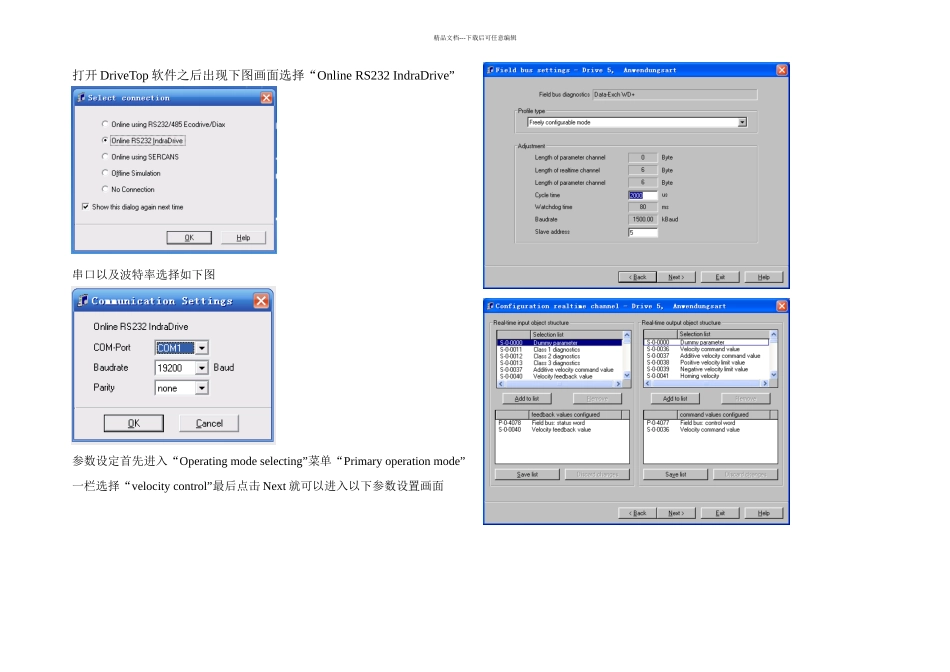Image resolution: width=950 pixels, height=672 pixels.
Task: Click right arrow of input list horizontal scrollbar
Action: tap(618, 384)
